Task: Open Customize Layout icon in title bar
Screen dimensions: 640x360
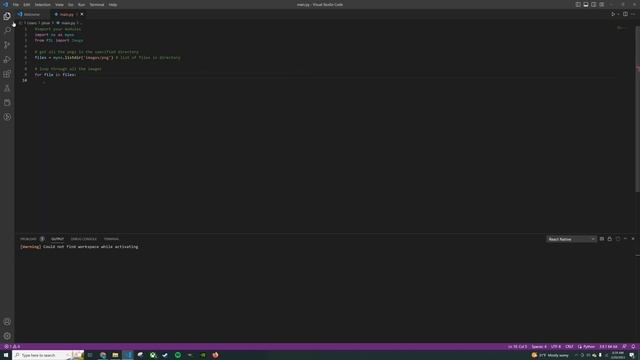Action: pos(602,4)
